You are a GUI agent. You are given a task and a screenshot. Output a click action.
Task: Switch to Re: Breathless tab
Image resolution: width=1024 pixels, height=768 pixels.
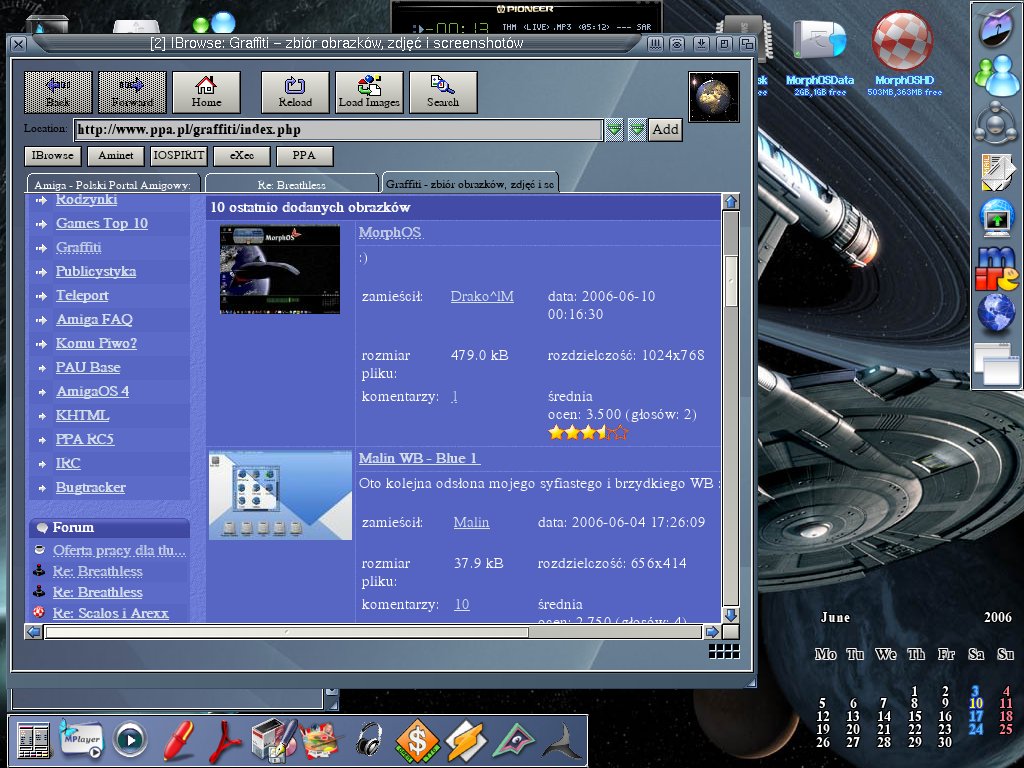pos(291,184)
